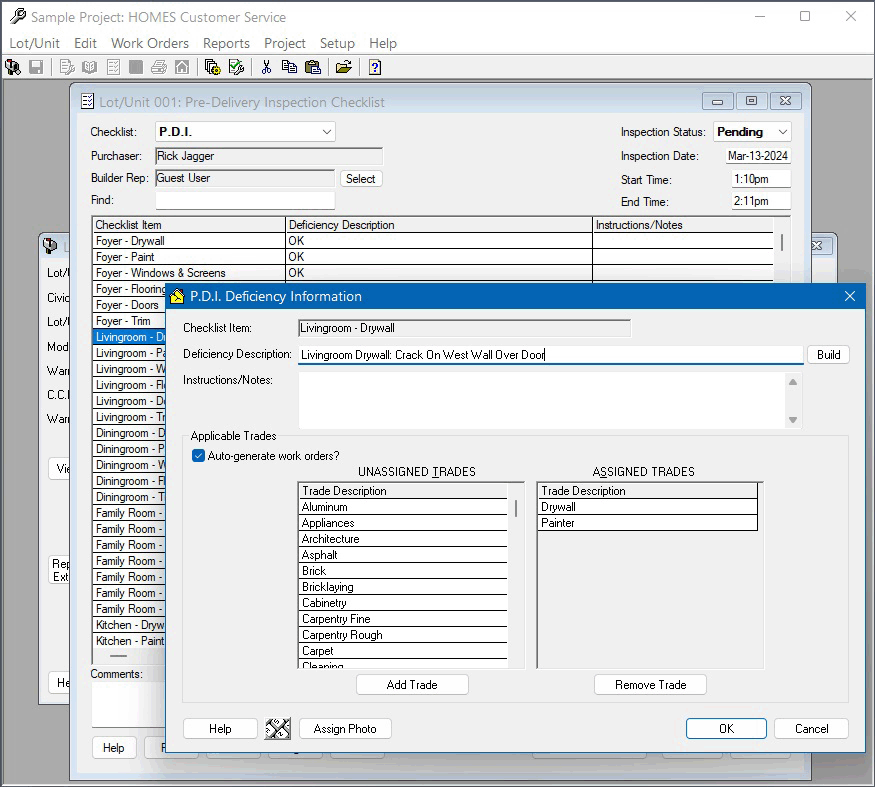Viewport: 875px width, 787px height.
Task: Click the open folder toolbar icon
Action: coord(343,67)
